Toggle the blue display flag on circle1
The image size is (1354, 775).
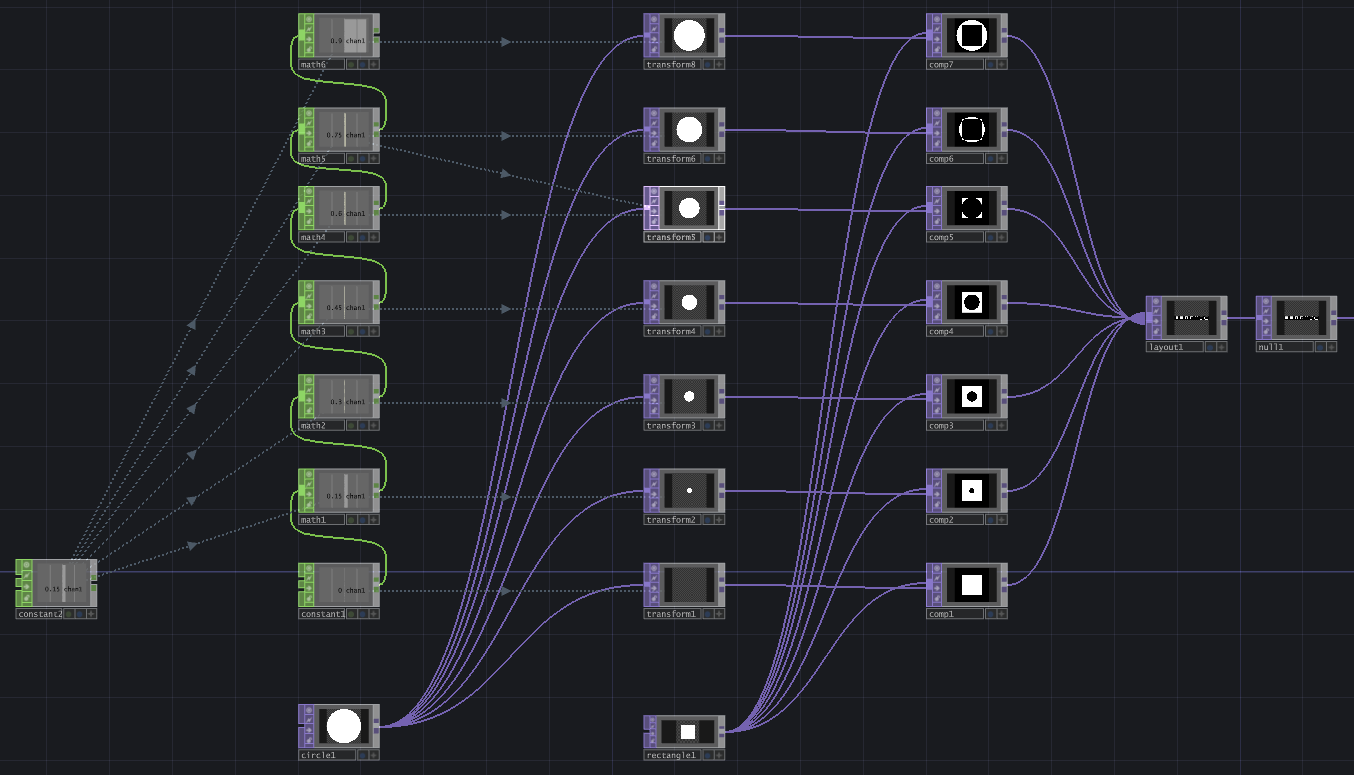click(x=362, y=754)
